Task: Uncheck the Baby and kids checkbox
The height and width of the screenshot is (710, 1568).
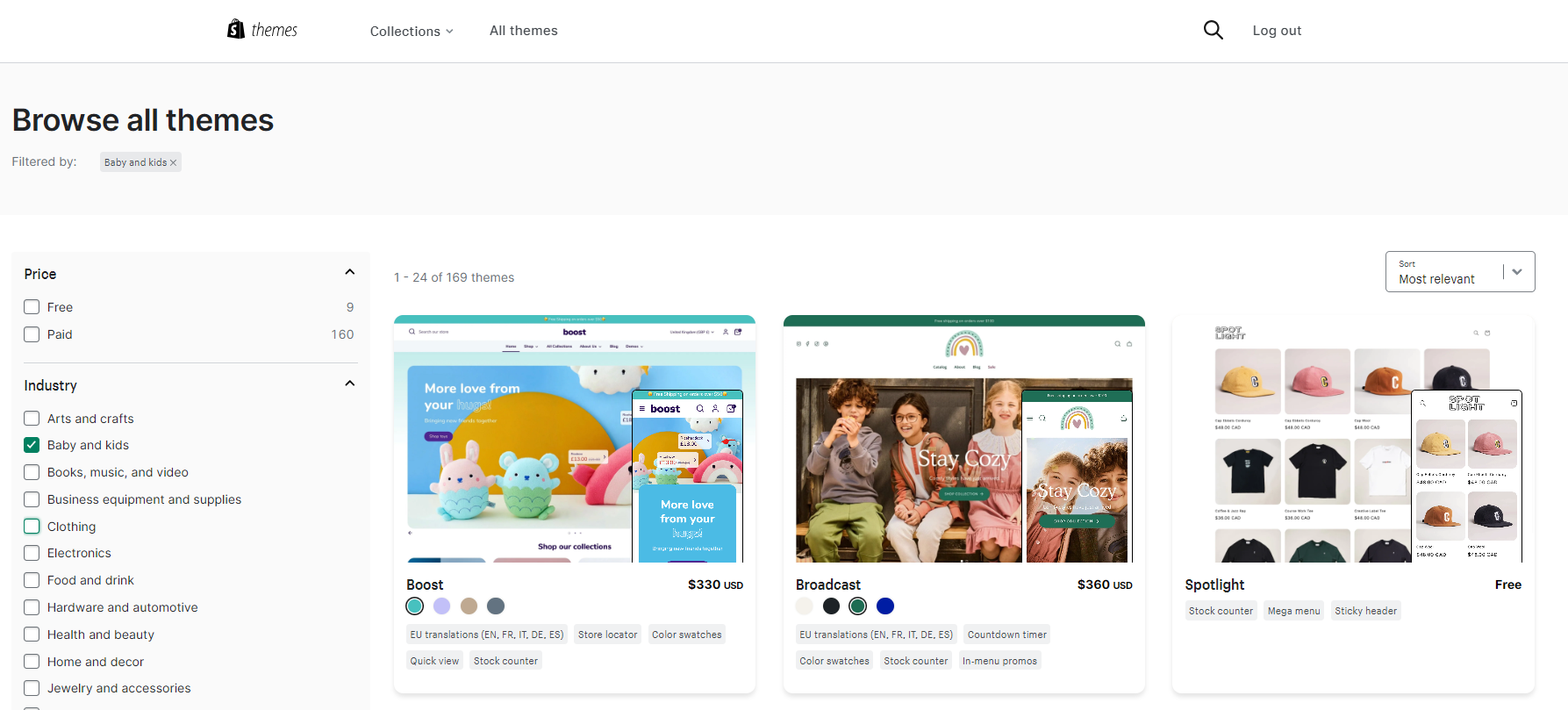Action: coord(32,445)
